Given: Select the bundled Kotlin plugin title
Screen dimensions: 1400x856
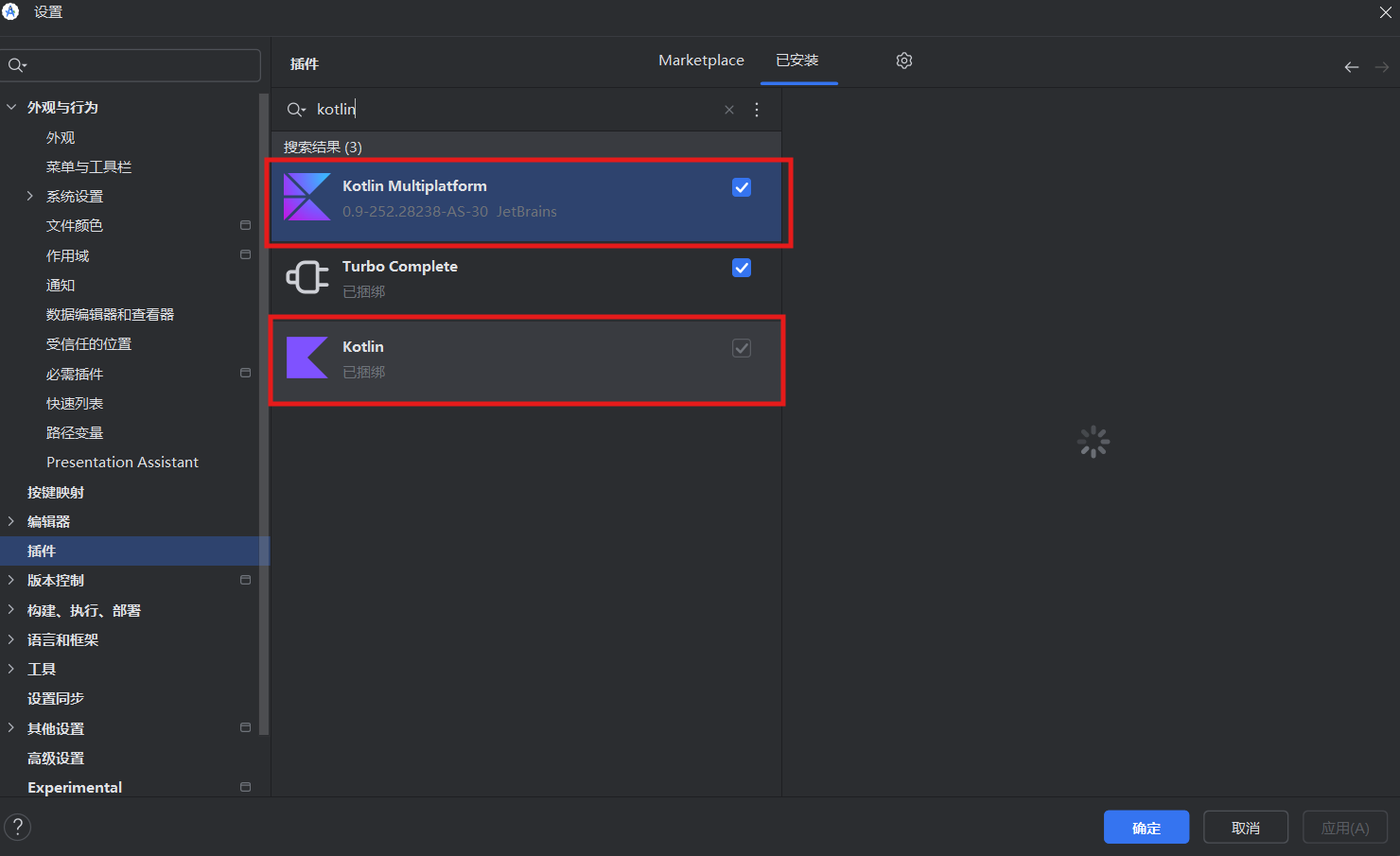Looking at the screenshot, I should [x=363, y=347].
